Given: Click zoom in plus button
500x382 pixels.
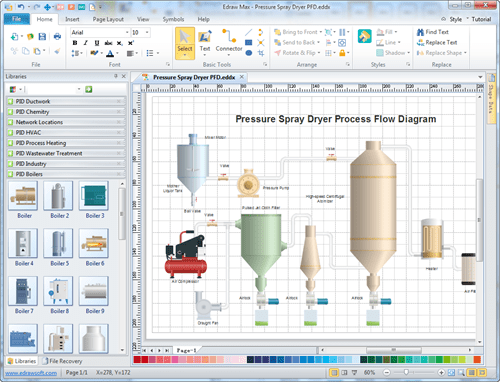Looking at the screenshot, I should click(x=441, y=372).
